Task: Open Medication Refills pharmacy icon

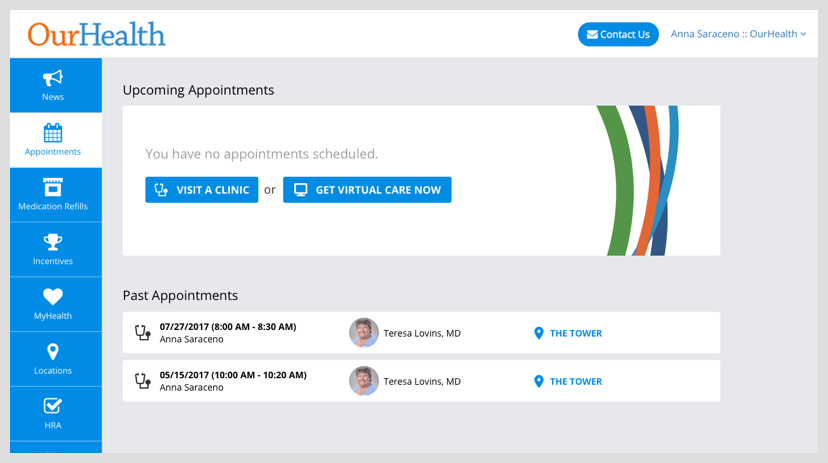Action: point(53,187)
